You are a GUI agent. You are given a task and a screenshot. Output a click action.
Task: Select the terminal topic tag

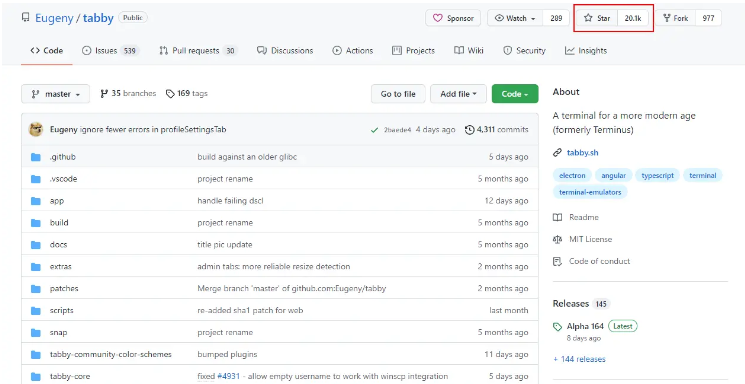pos(703,175)
